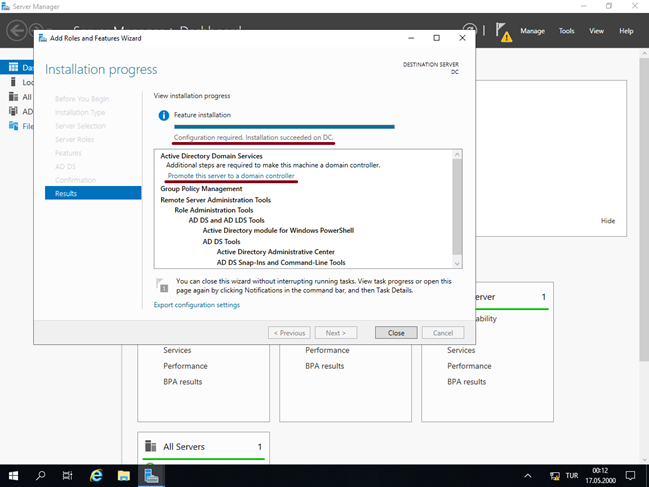Click Active Directory Administrative Center entry
Screen dimensions: 649x487
(276, 252)
